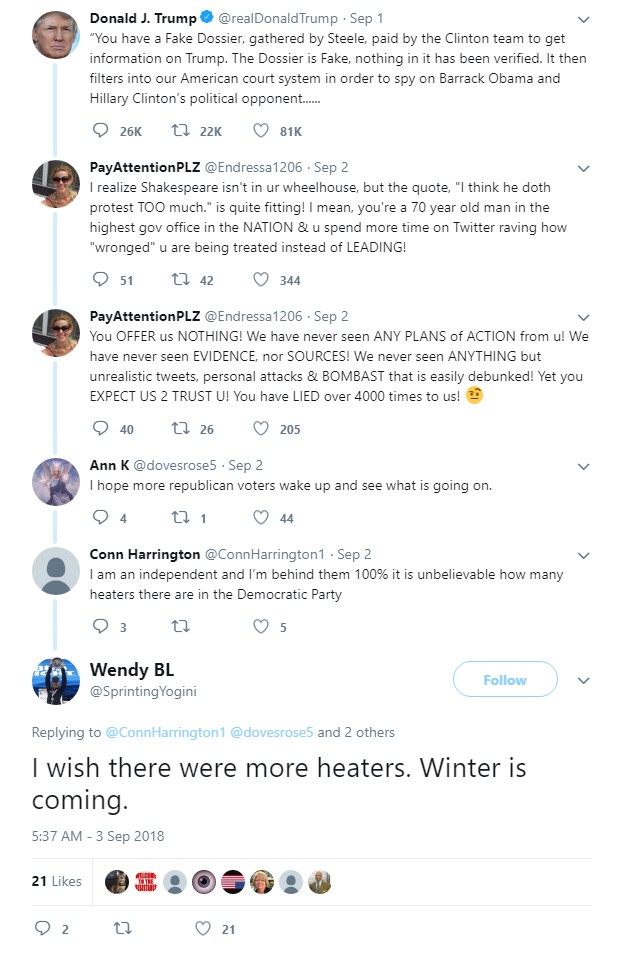This screenshot has height=963, width=626.
Task: Open the @ConnHarrington1 mention link in reply line
Action: click(164, 732)
